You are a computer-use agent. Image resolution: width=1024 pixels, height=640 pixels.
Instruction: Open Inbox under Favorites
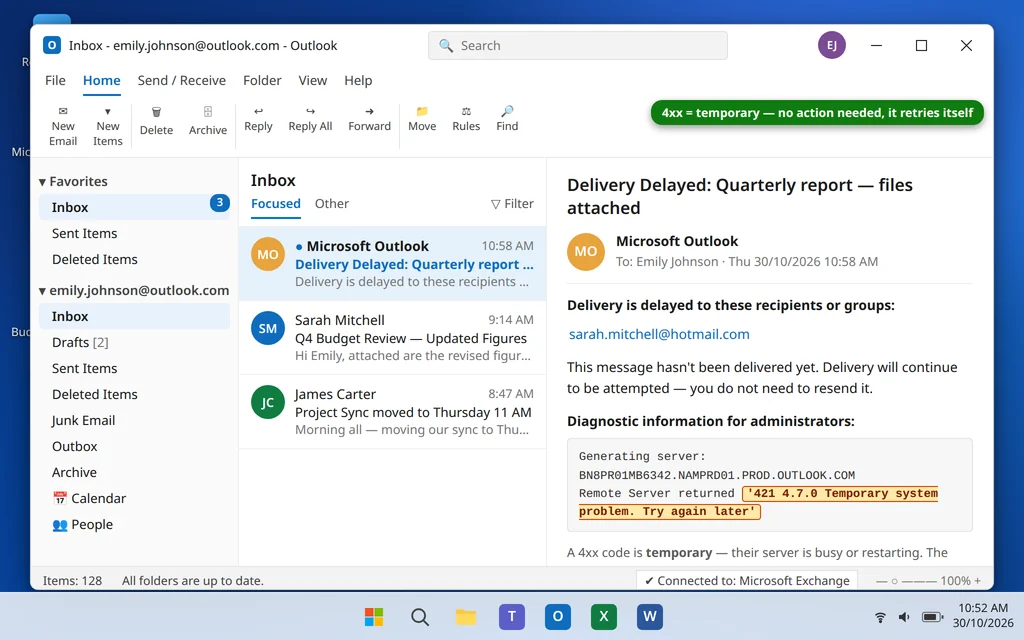pos(134,207)
